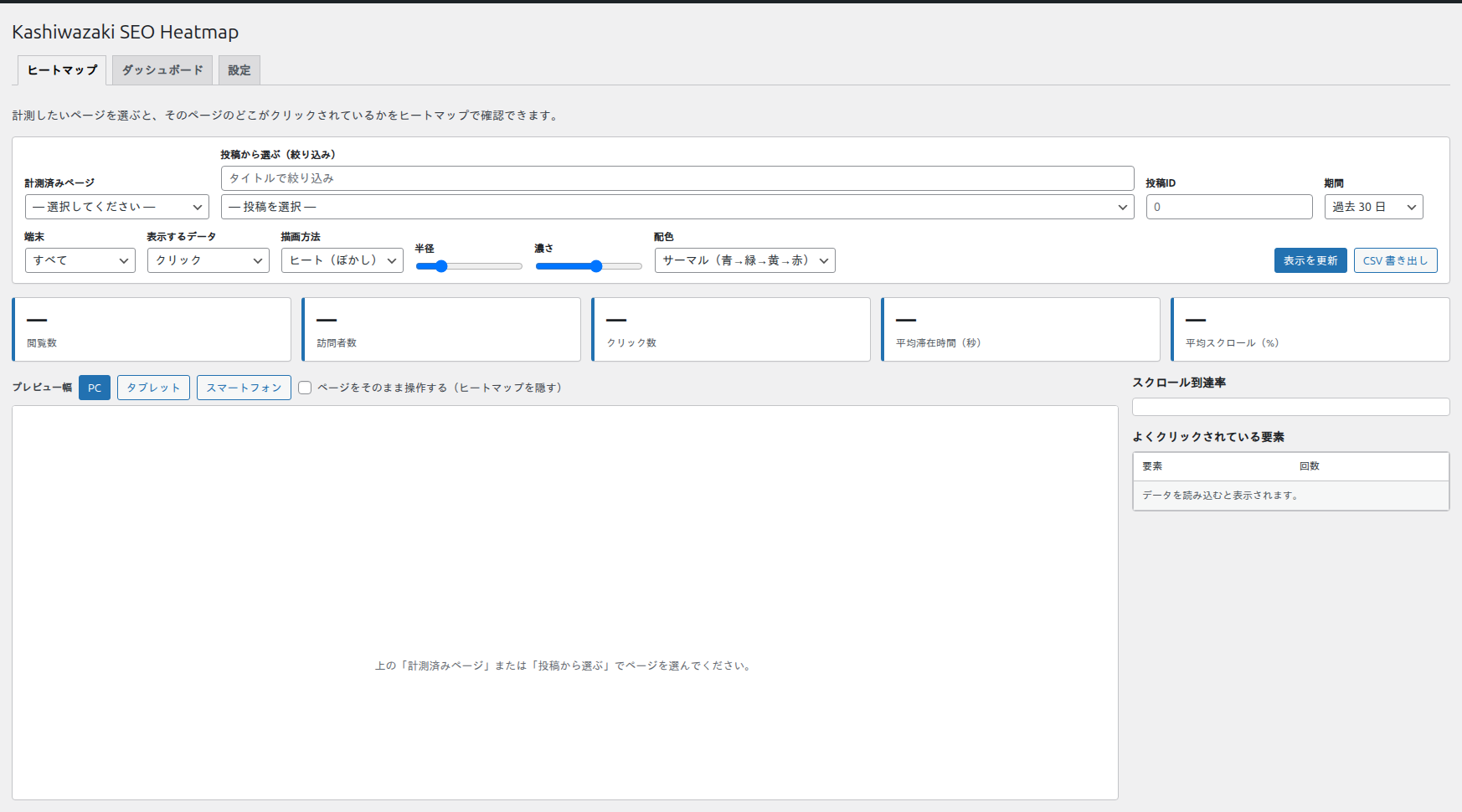Open the 期間 過去 30 日 dropdown
The width and height of the screenshot is (1462, 812).
tap(1373, 207)
